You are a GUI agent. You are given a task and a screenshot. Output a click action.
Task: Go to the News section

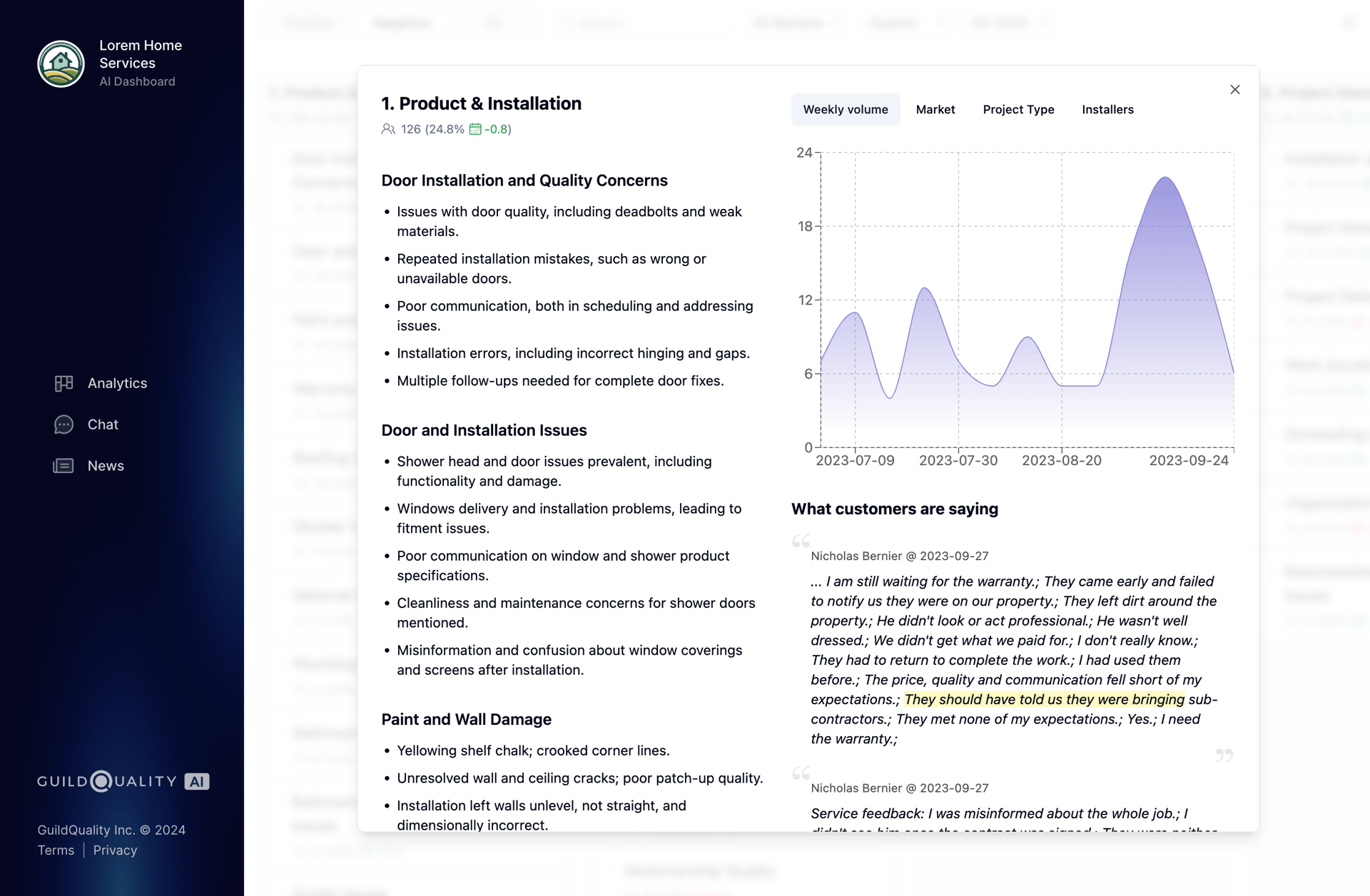(106, 466)
